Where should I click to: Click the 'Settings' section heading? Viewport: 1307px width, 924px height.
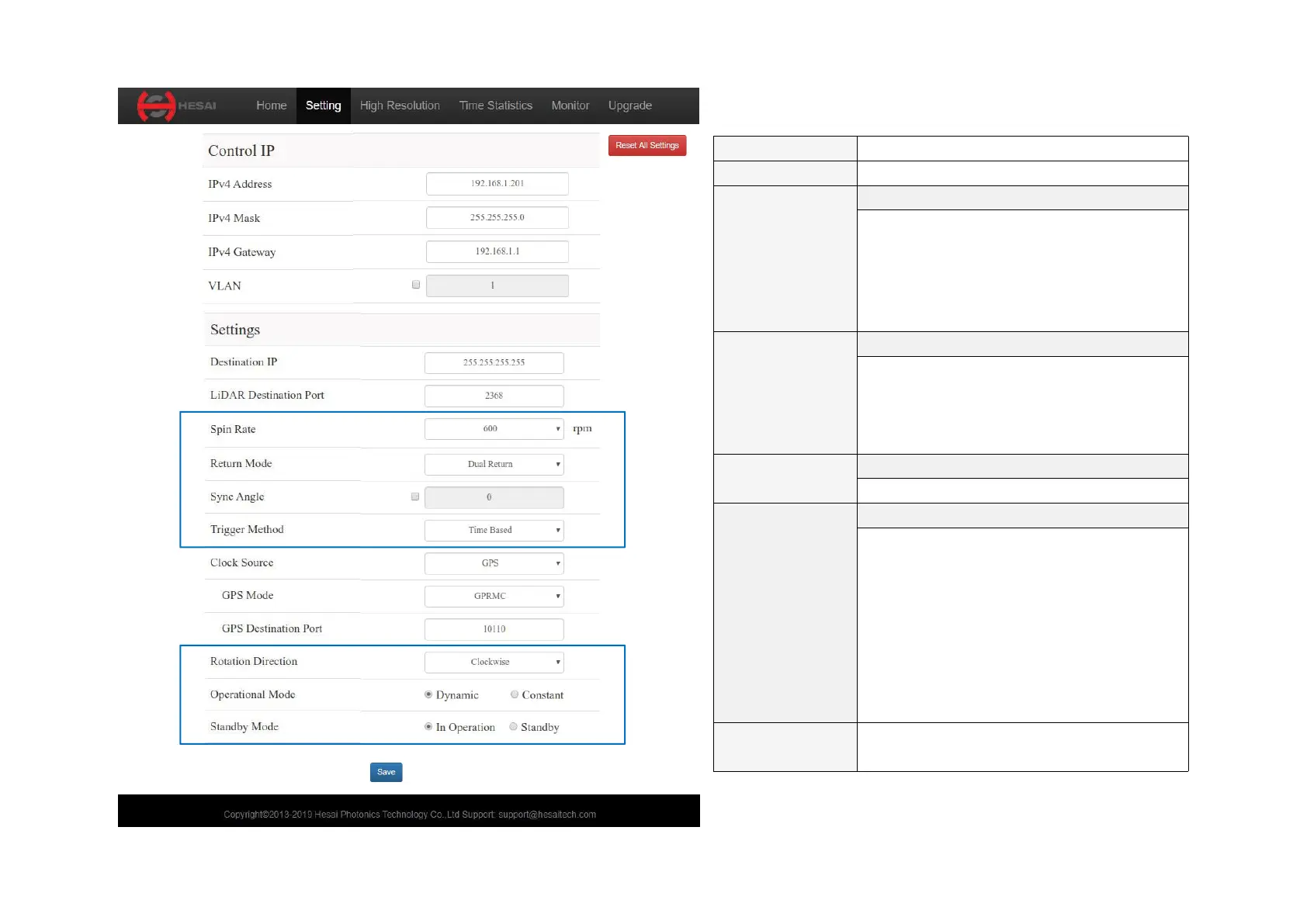click(x=235, y=330)
